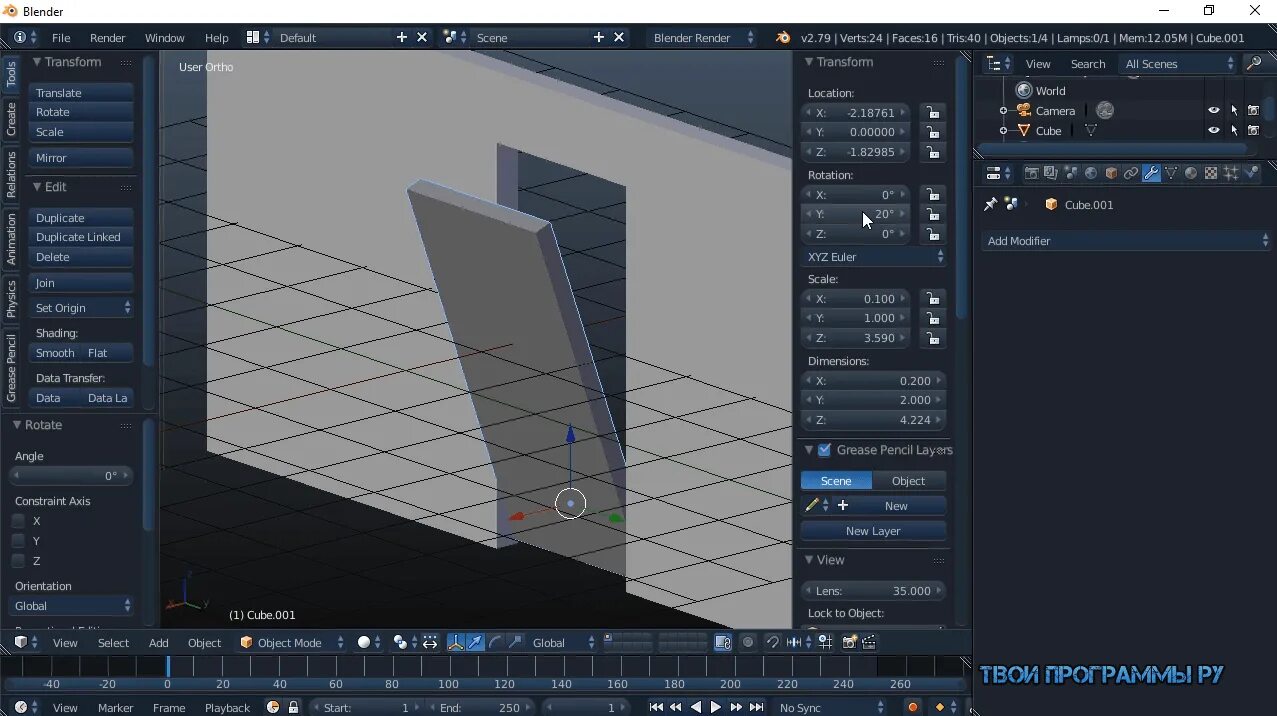
Task: Toggle the Grease Pencil Layers checkbox
Action: pyautogui.click(x=824, y=450)
